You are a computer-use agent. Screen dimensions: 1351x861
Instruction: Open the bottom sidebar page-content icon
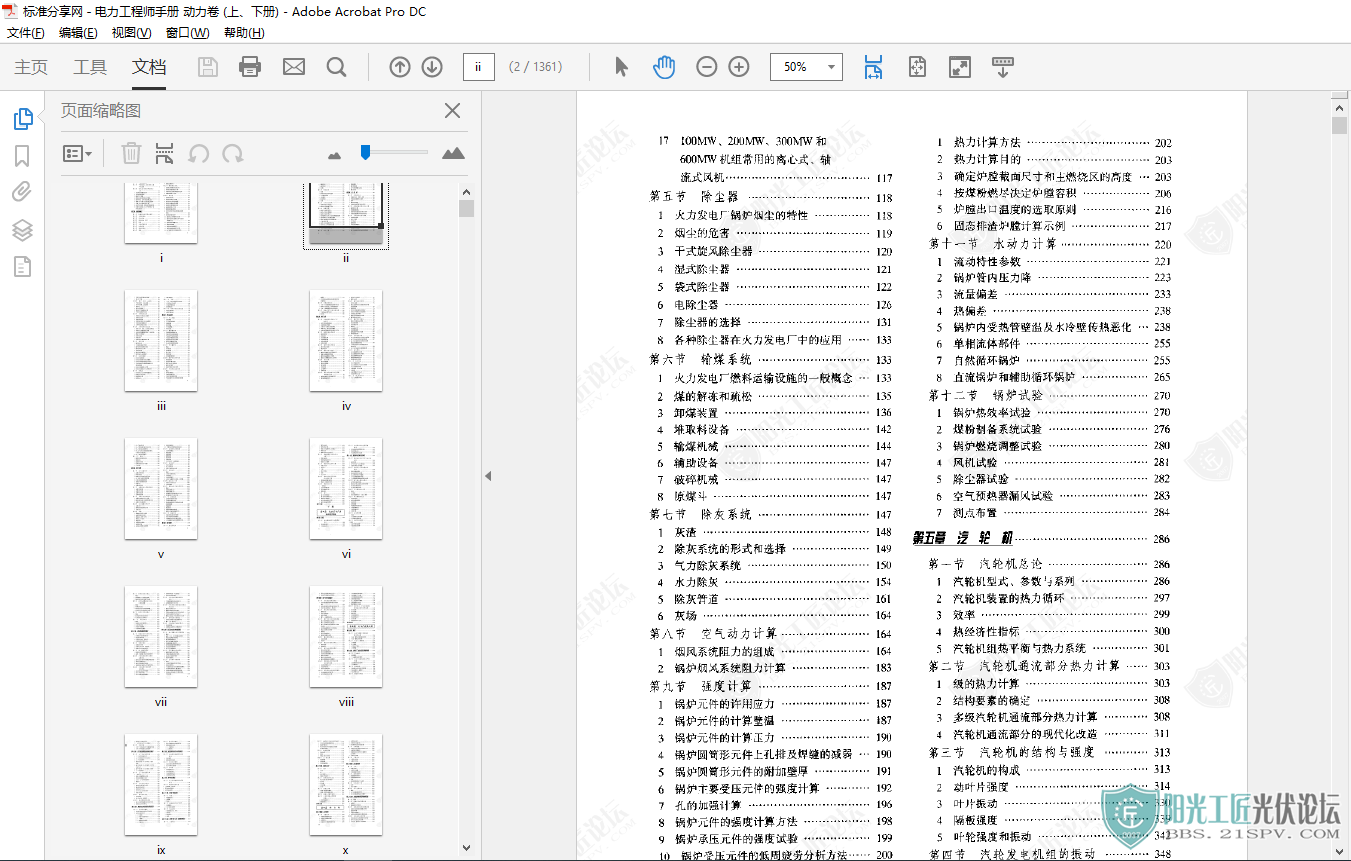coord(22,266)
